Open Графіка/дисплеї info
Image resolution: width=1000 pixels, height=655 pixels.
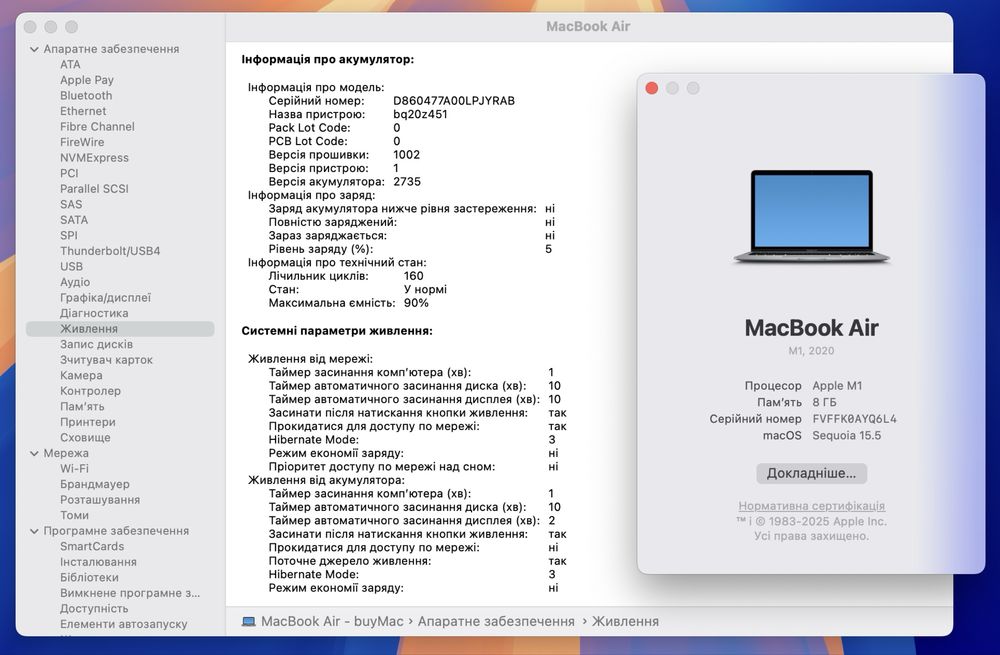click(x=105, y=298)
